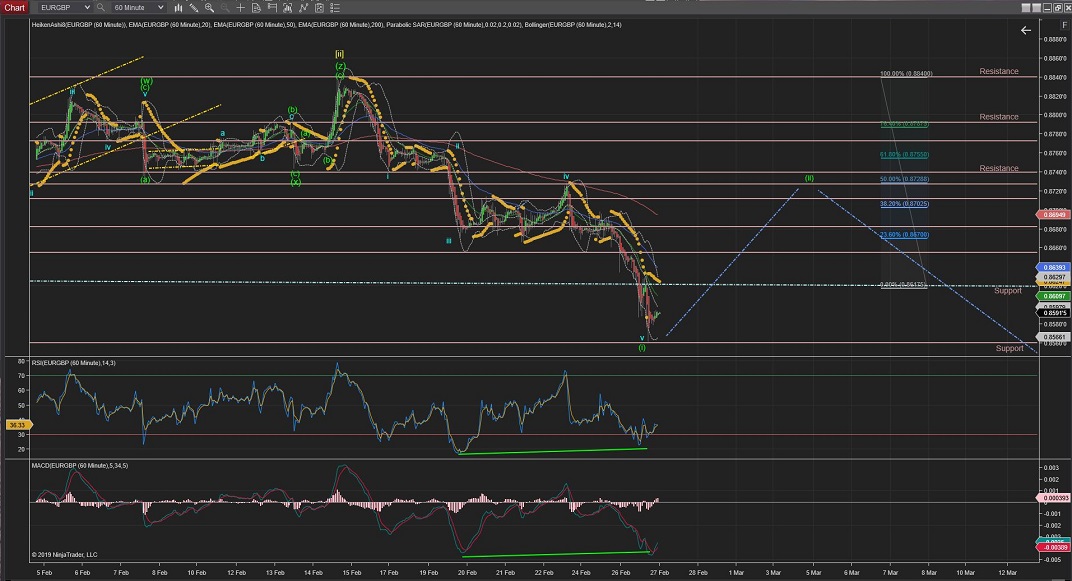1072x581 pixels.
Task: Click the zoom in magnifier icon
Action: click(209, 7)
